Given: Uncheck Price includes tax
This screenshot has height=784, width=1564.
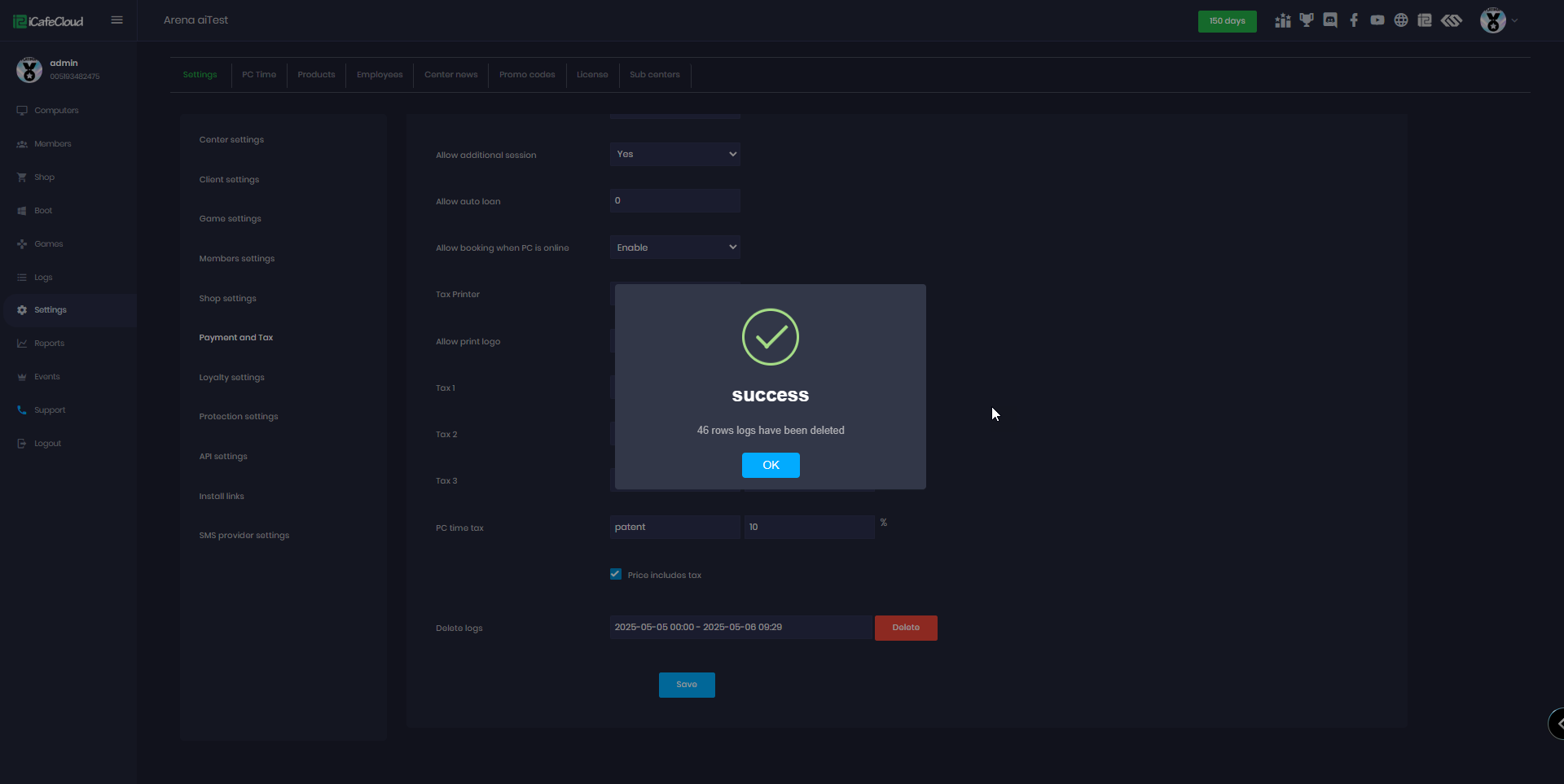Looking at the screenshot, I should [616, 574].
